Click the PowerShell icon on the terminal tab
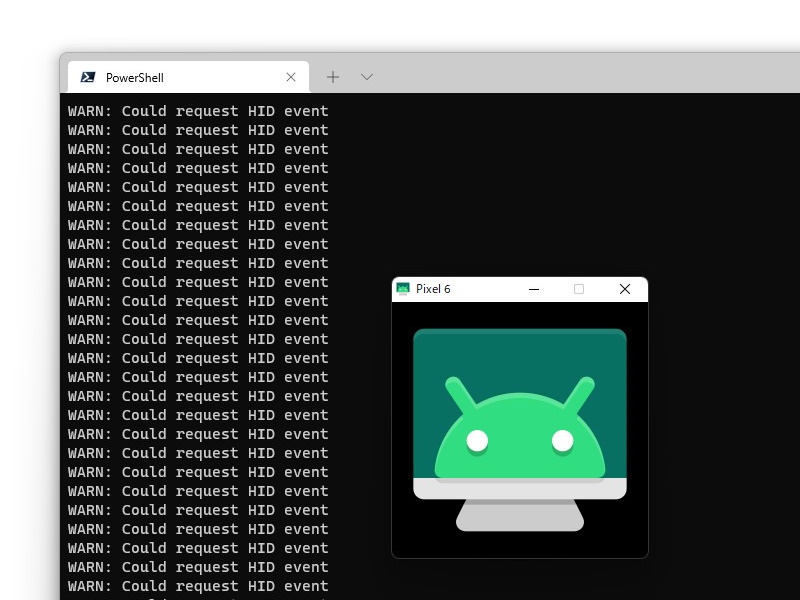 click(x=90, y=77)
